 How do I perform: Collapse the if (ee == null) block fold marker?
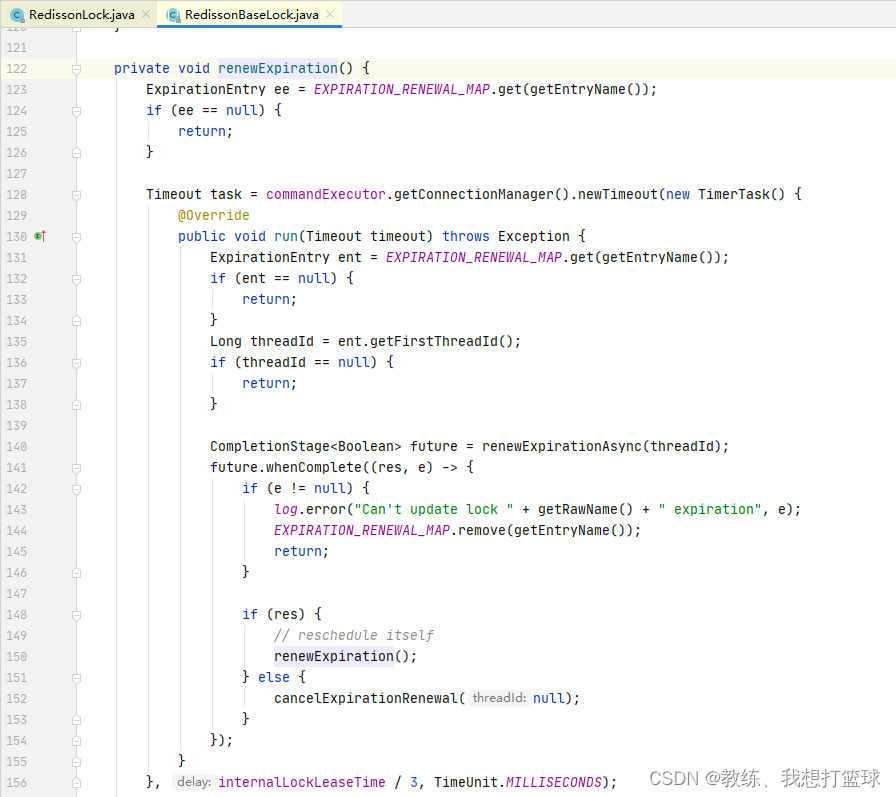click(x=76, y=110)
